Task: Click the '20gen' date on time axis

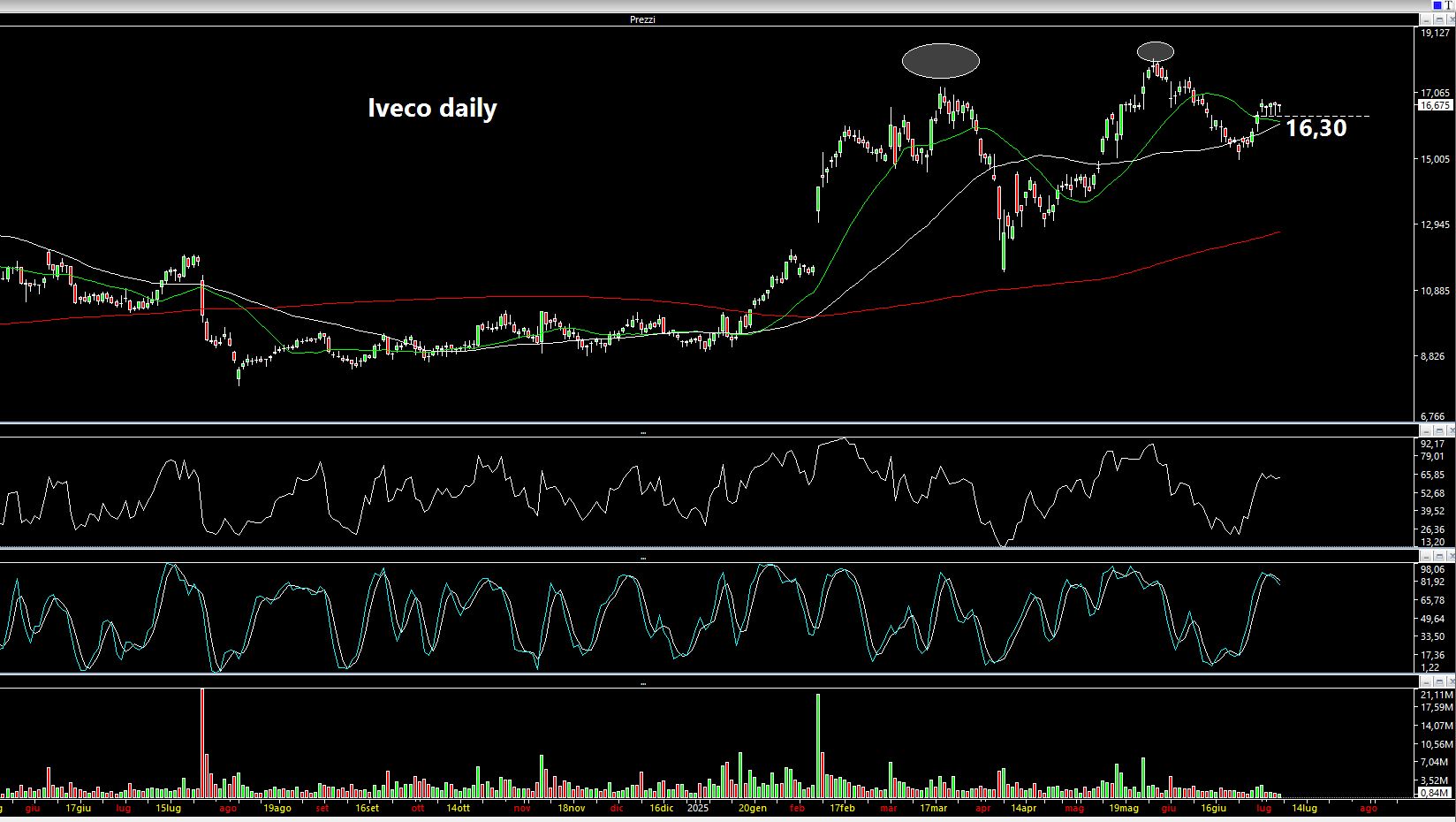Action: (752, 808)
